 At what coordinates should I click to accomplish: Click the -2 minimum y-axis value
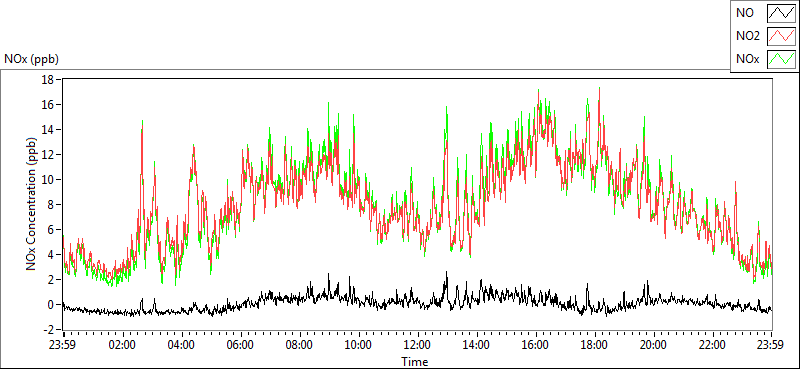point(49,329)
